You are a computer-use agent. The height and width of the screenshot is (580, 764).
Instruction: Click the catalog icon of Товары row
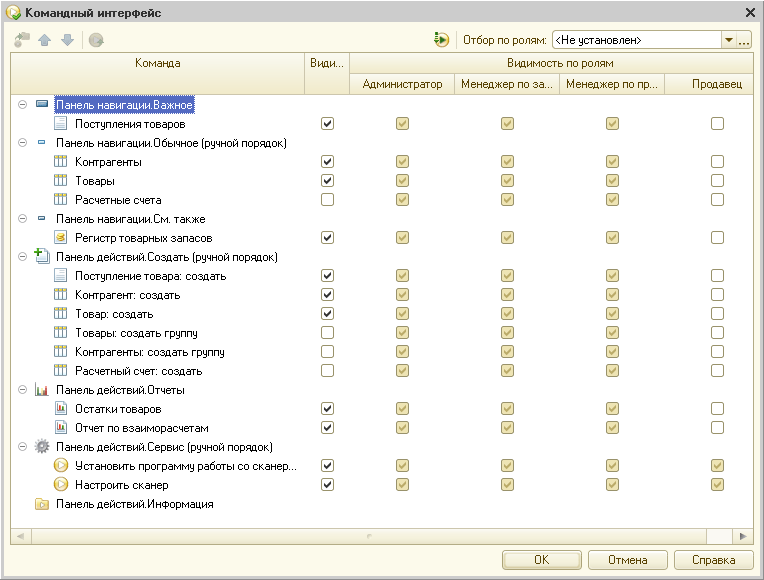tap(60, 180)
